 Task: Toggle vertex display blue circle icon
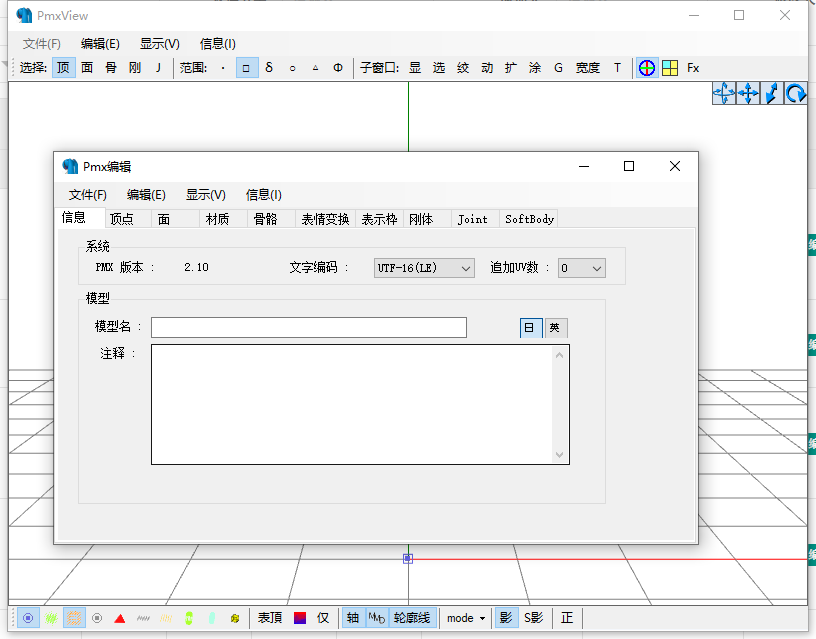pyautogui.click(x=28, y=618)
